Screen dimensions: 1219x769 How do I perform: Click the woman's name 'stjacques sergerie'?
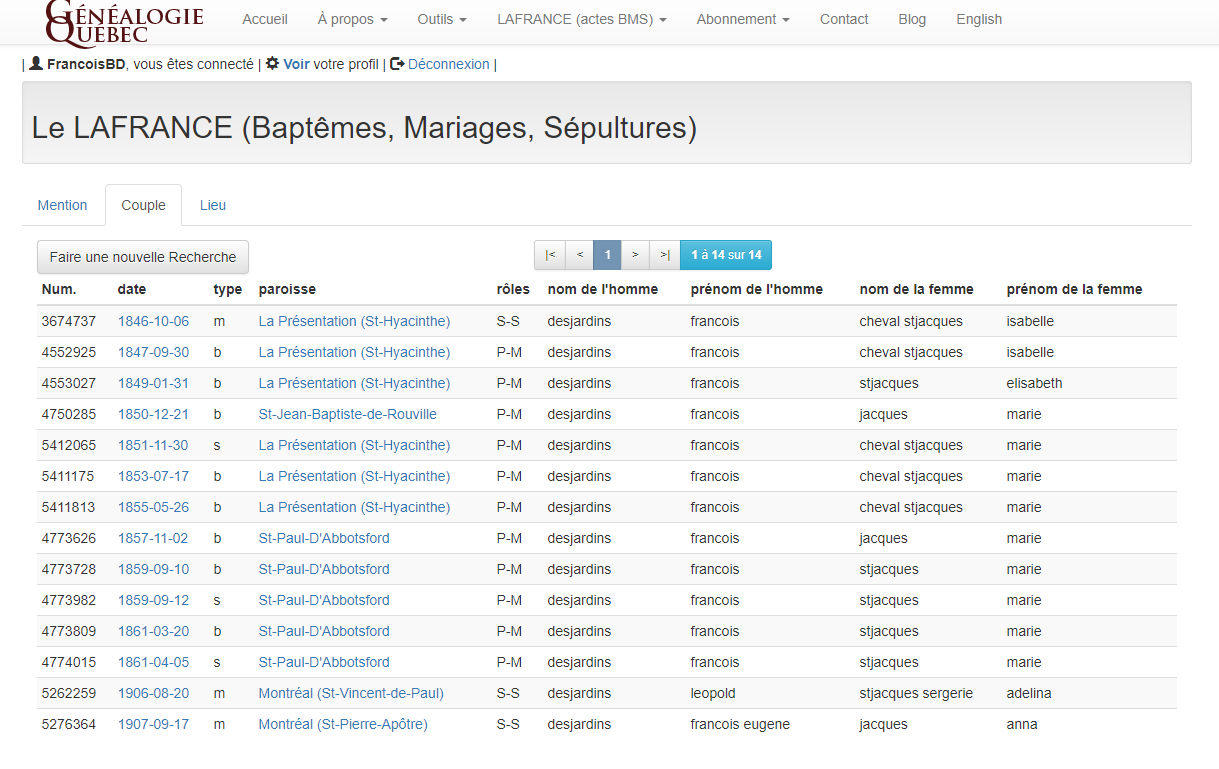coord(916,693)
